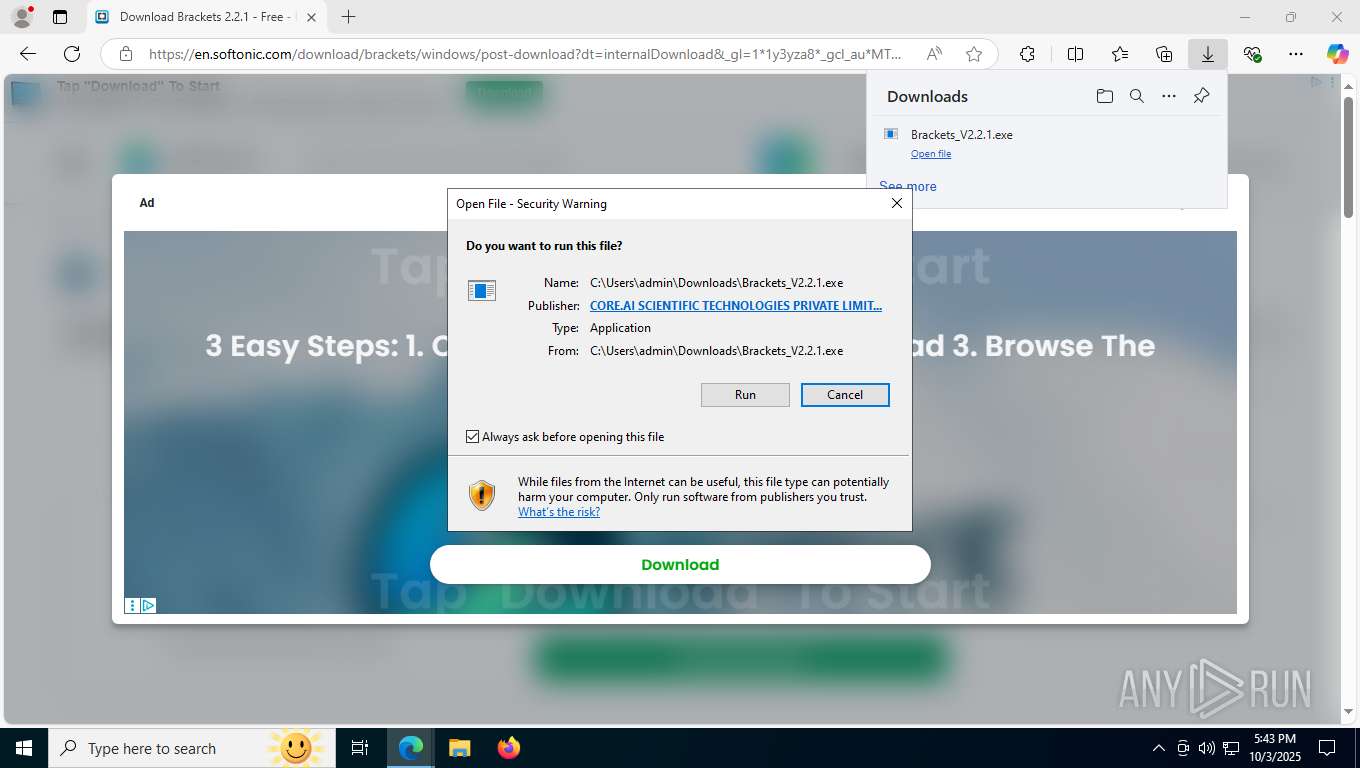
Task: Open Favorites list icon
Action: pos(1120,54)
